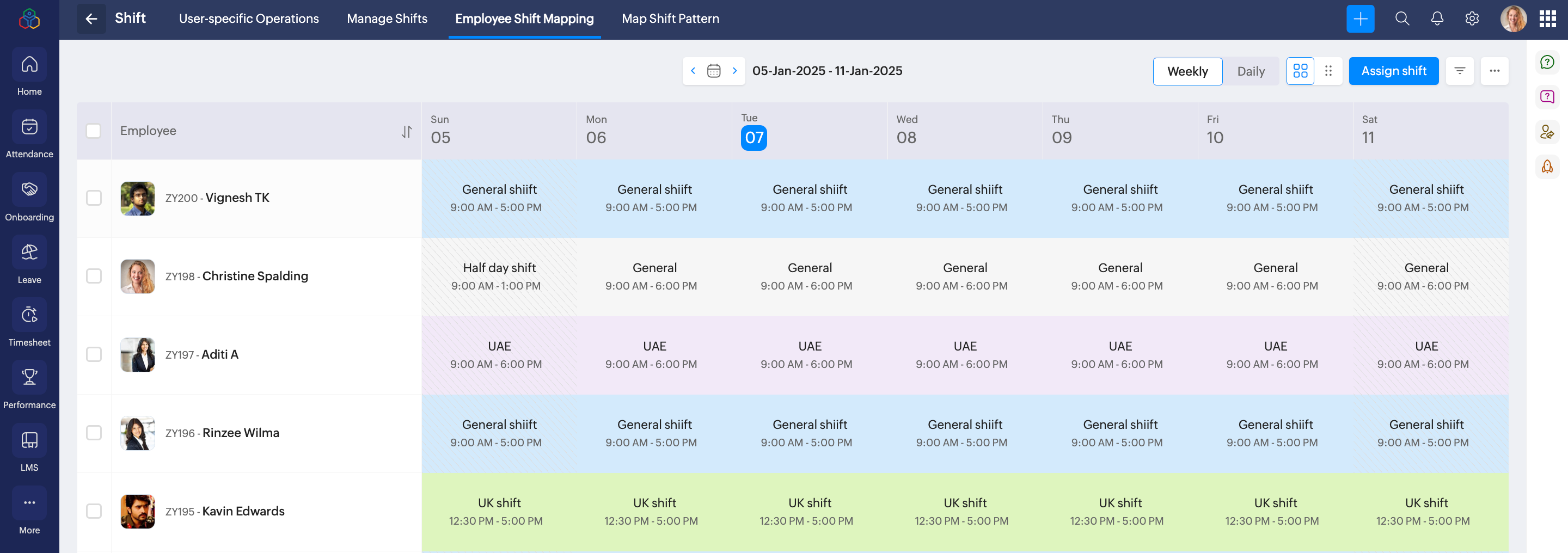The width and height of the screenshot is (1568, 553).
Task: Open the search magnifier icon
Action: click(x=1402, y=19)
